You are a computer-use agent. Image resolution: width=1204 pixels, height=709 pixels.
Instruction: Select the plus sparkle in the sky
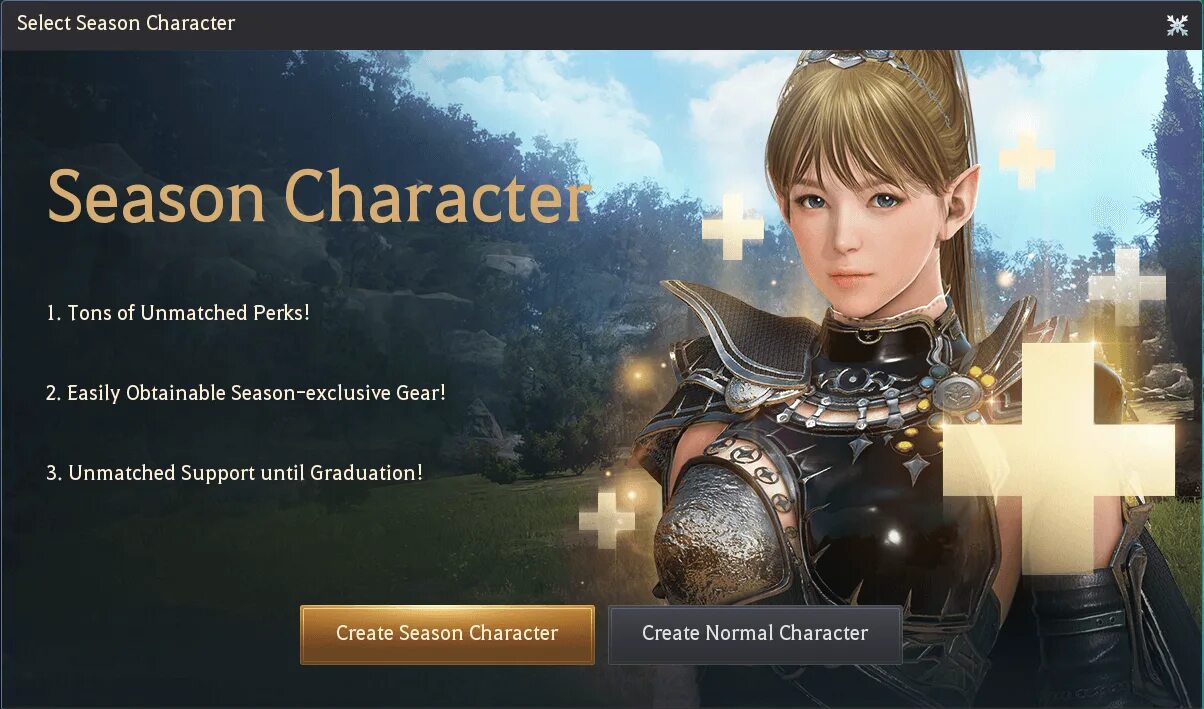pos(1027,159)
